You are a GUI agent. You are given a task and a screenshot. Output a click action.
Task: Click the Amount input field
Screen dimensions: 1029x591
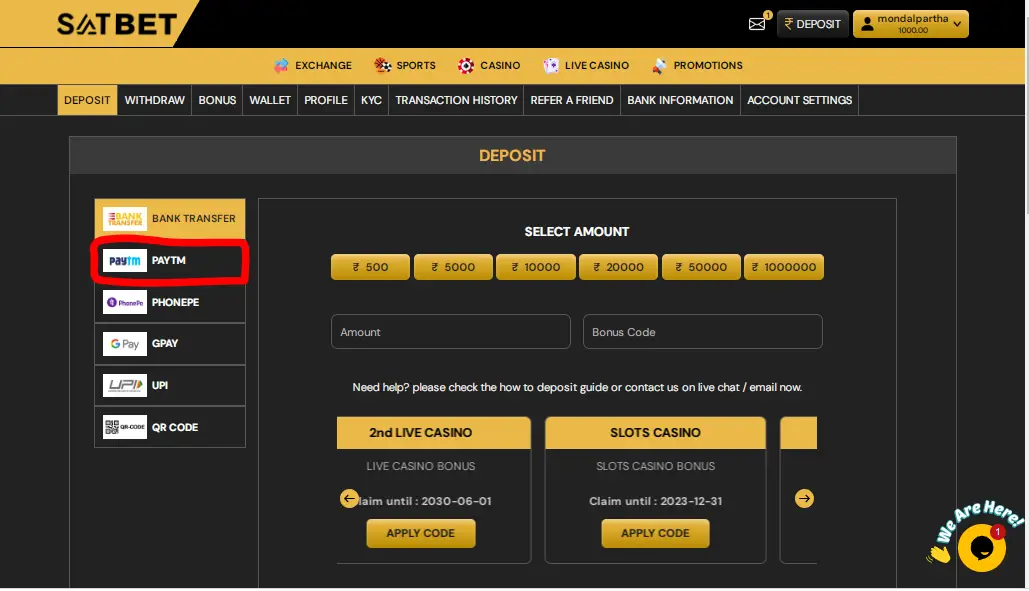[x=450, y=332]
